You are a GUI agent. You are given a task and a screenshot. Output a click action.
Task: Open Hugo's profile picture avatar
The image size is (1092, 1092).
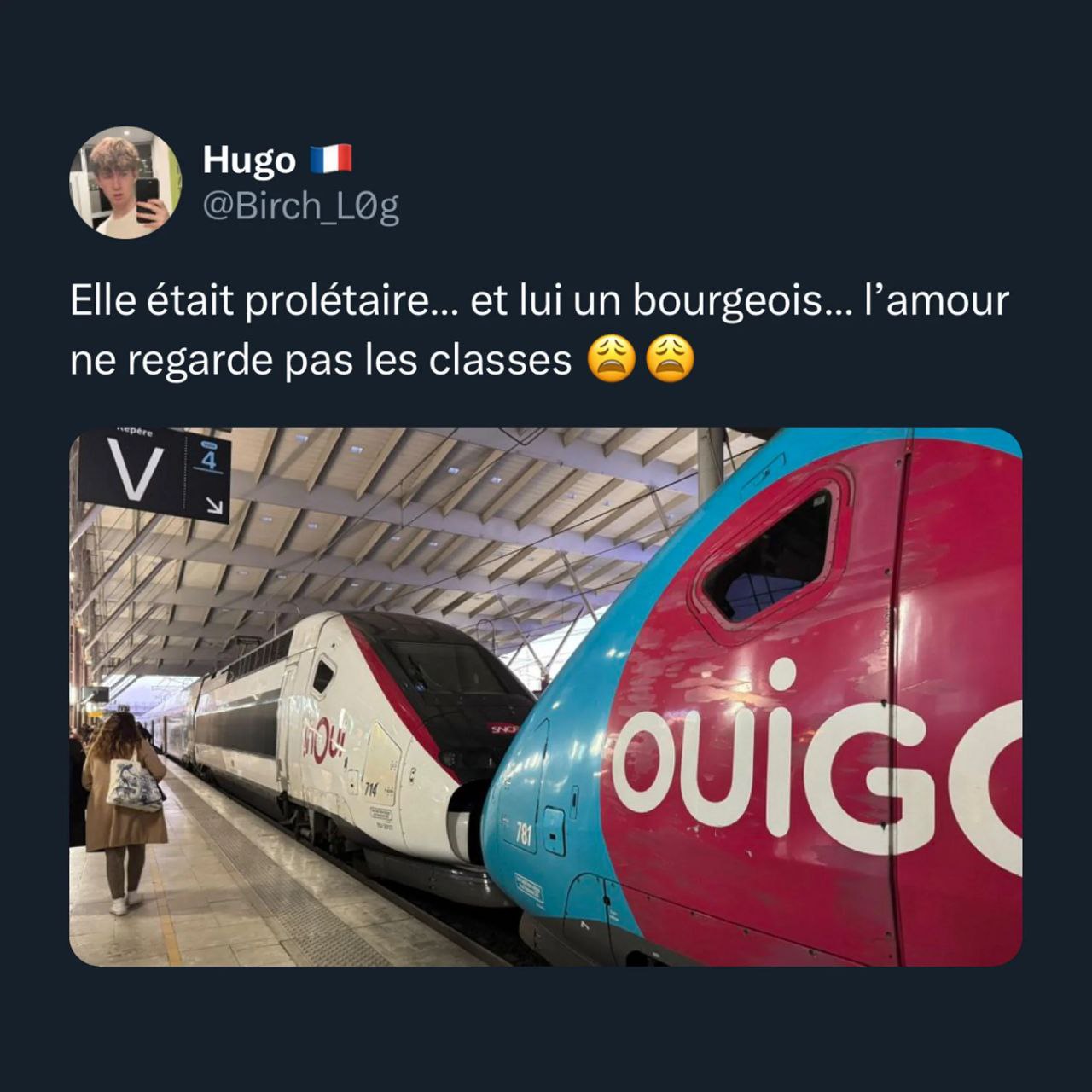pos(125,183)
